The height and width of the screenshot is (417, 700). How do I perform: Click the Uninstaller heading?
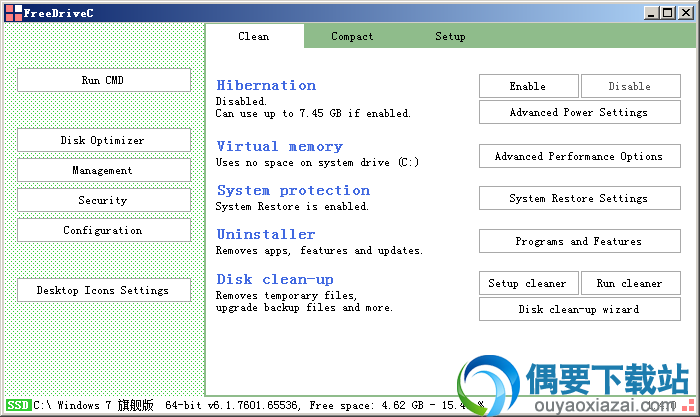point(266,234)
